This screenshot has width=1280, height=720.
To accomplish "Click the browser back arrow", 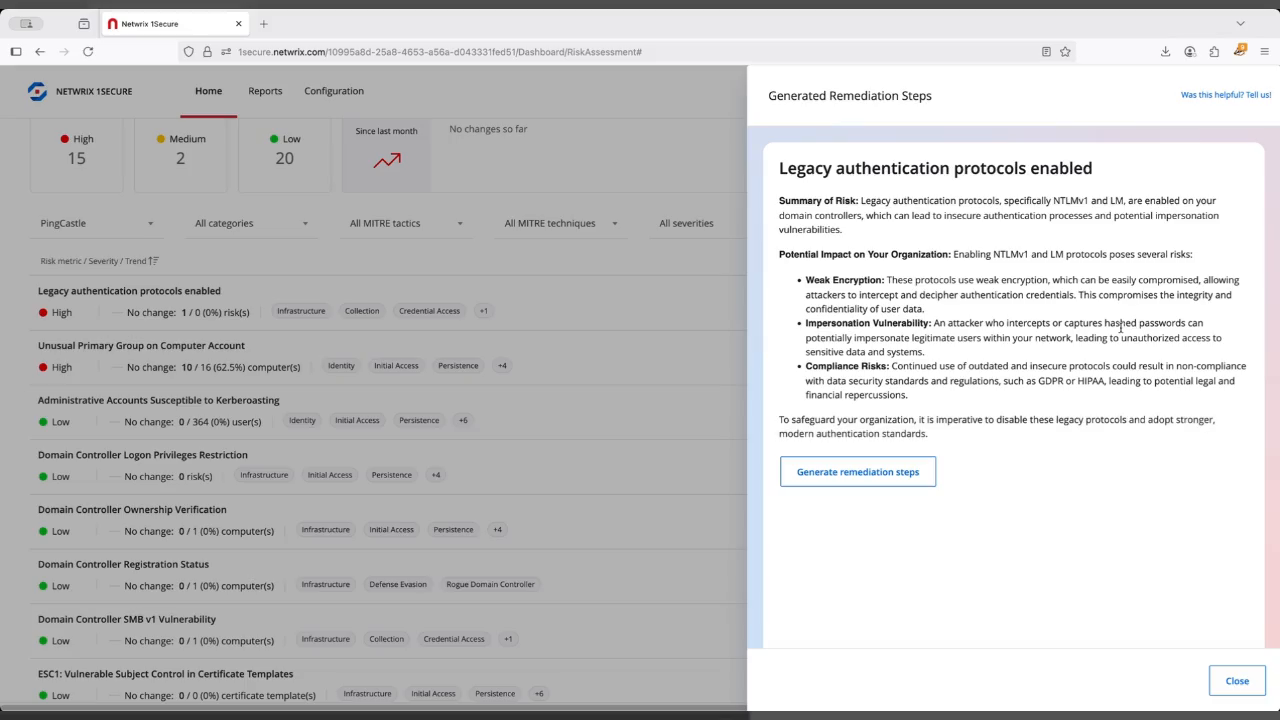I will tap(40, 52).
